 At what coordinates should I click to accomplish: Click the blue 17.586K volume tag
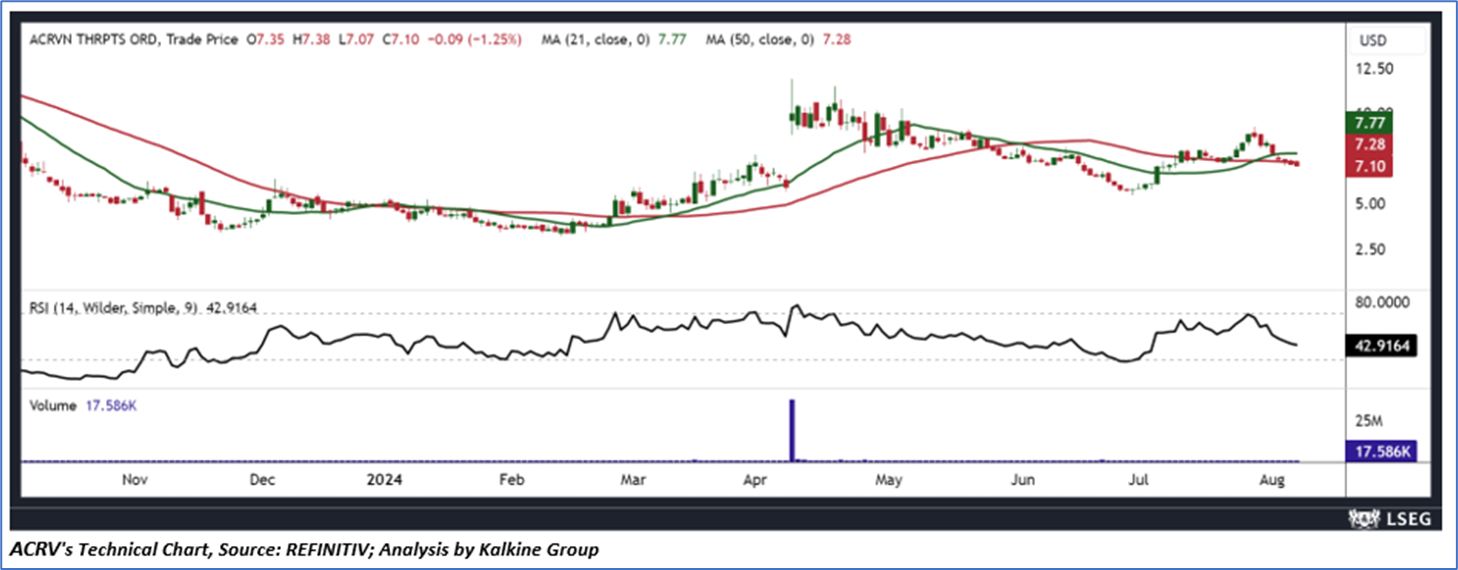pyautogui.click(x=1380, y=451)
